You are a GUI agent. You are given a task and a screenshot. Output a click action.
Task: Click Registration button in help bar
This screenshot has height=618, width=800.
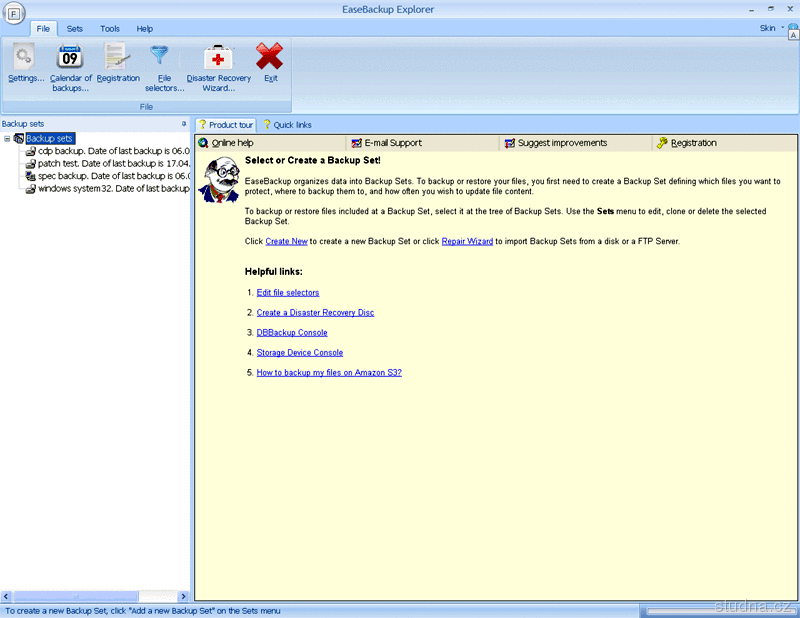724,143
